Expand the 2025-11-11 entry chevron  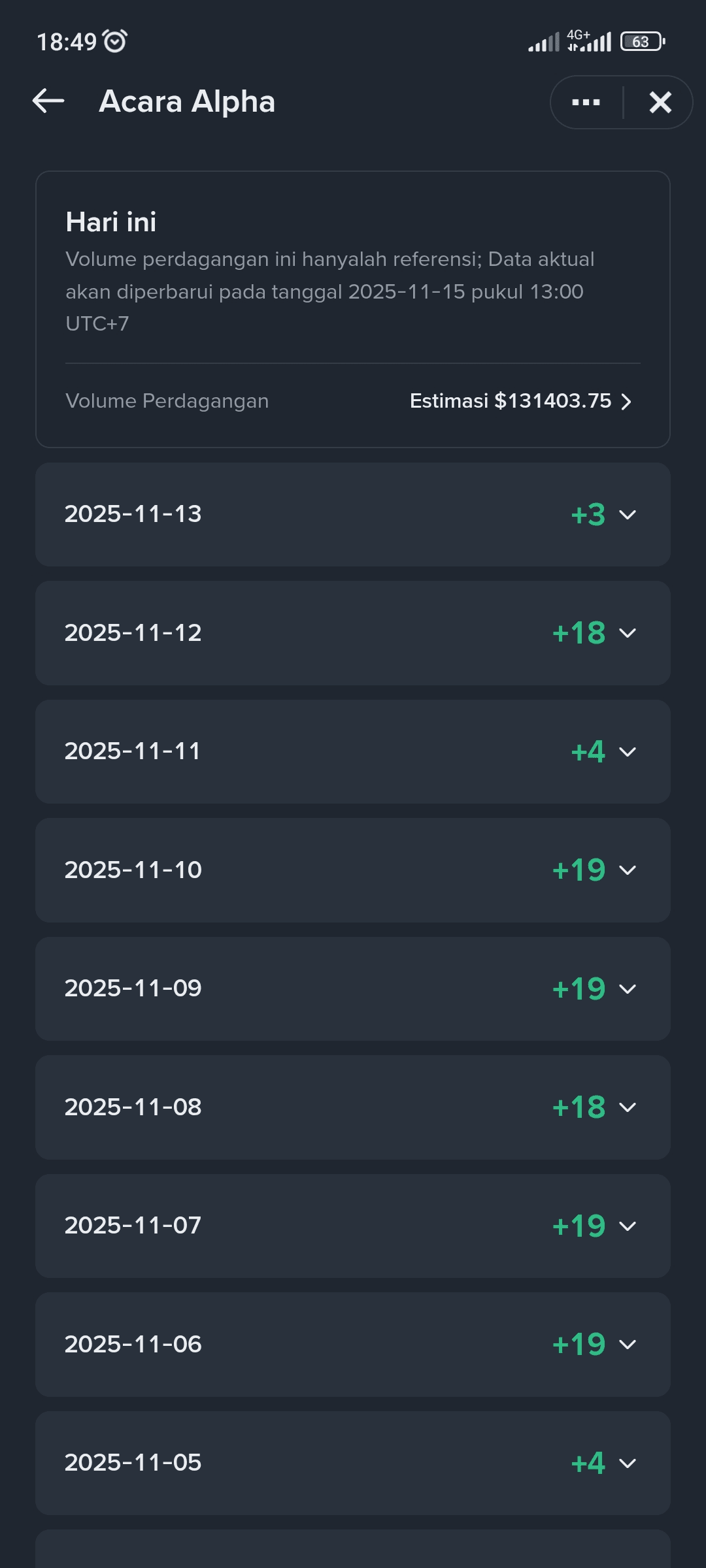(x=628, y=752)
